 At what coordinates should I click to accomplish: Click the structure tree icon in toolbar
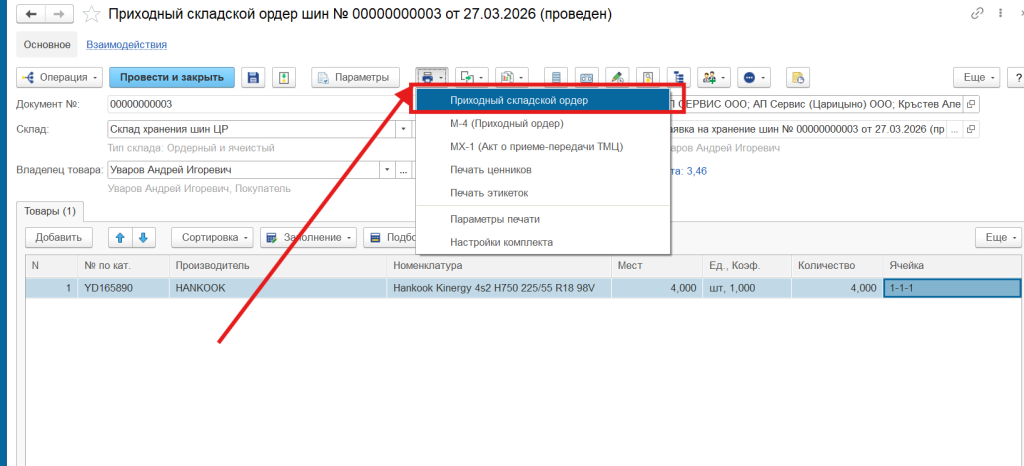(679, 77)
